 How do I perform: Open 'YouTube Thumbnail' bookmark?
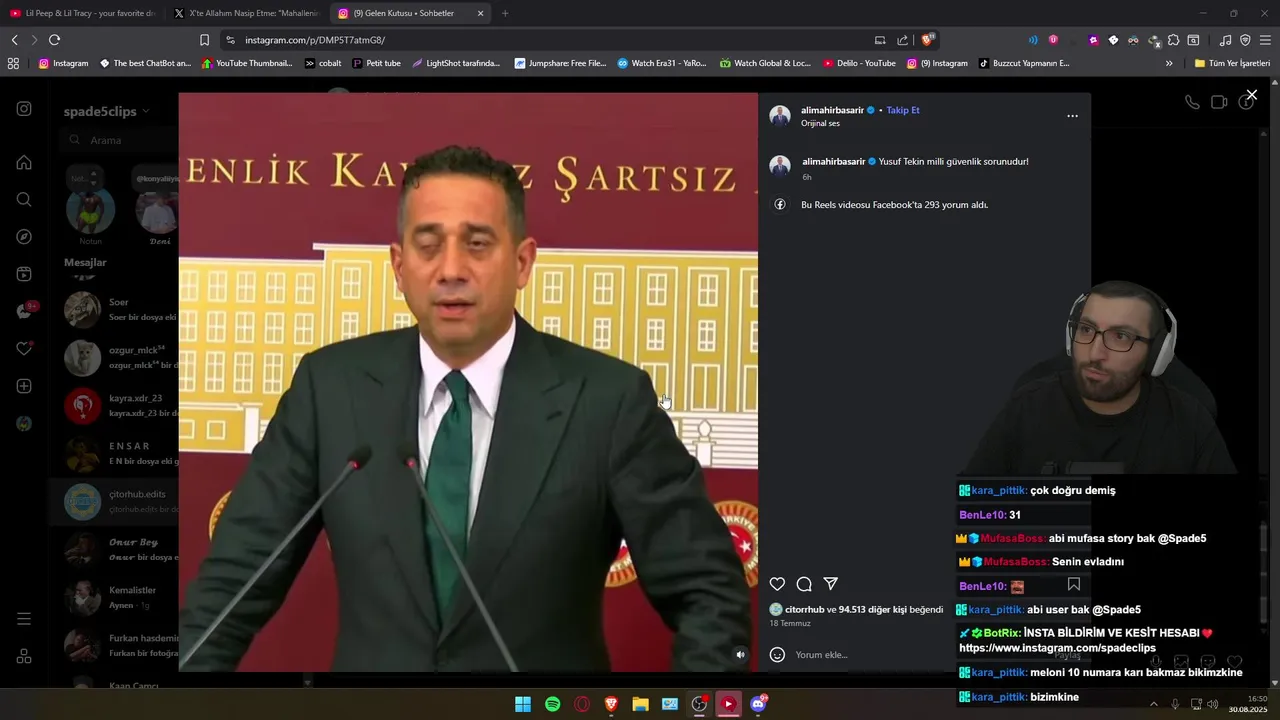tap(247, 63)
